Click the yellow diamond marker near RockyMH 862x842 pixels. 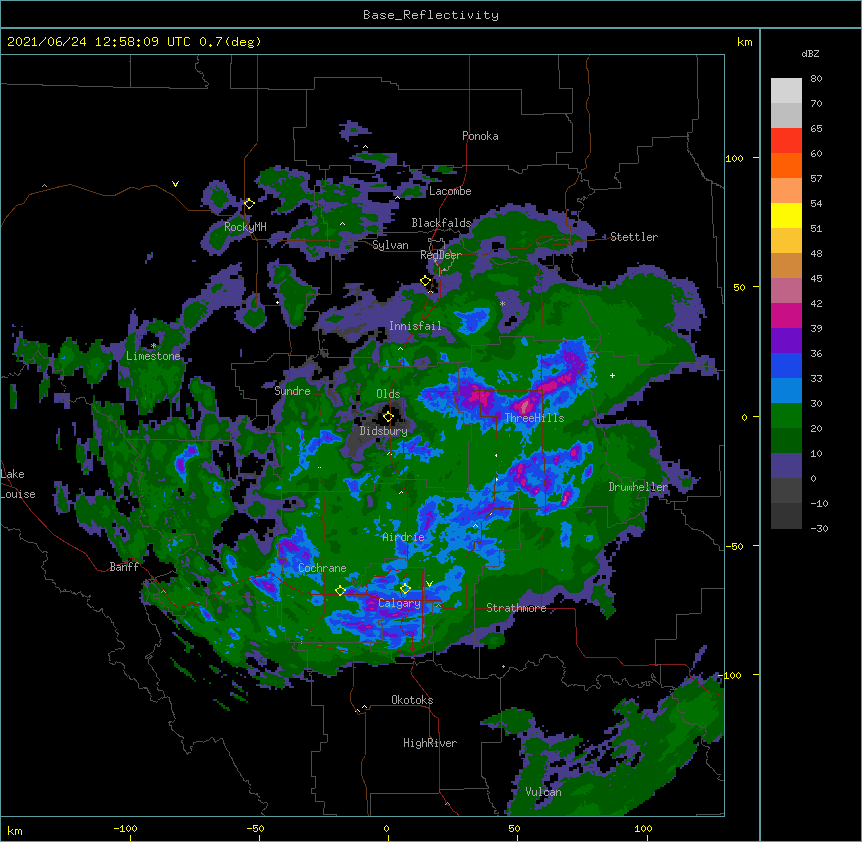pos(249,204)
